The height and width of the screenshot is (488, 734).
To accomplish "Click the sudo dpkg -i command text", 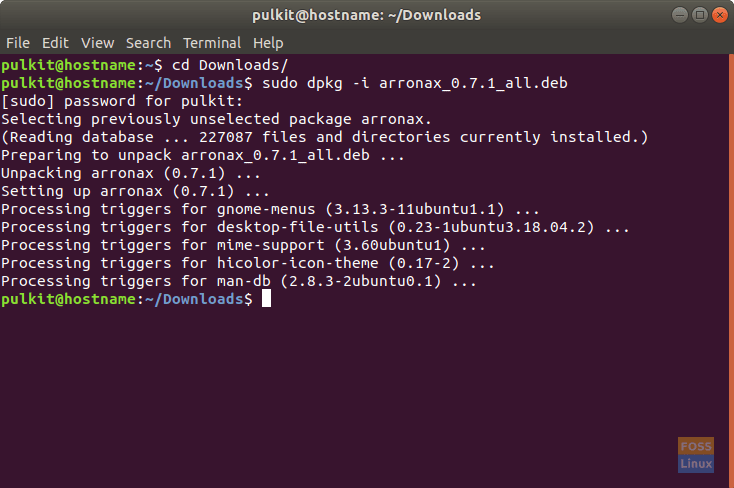I will 415,83.
